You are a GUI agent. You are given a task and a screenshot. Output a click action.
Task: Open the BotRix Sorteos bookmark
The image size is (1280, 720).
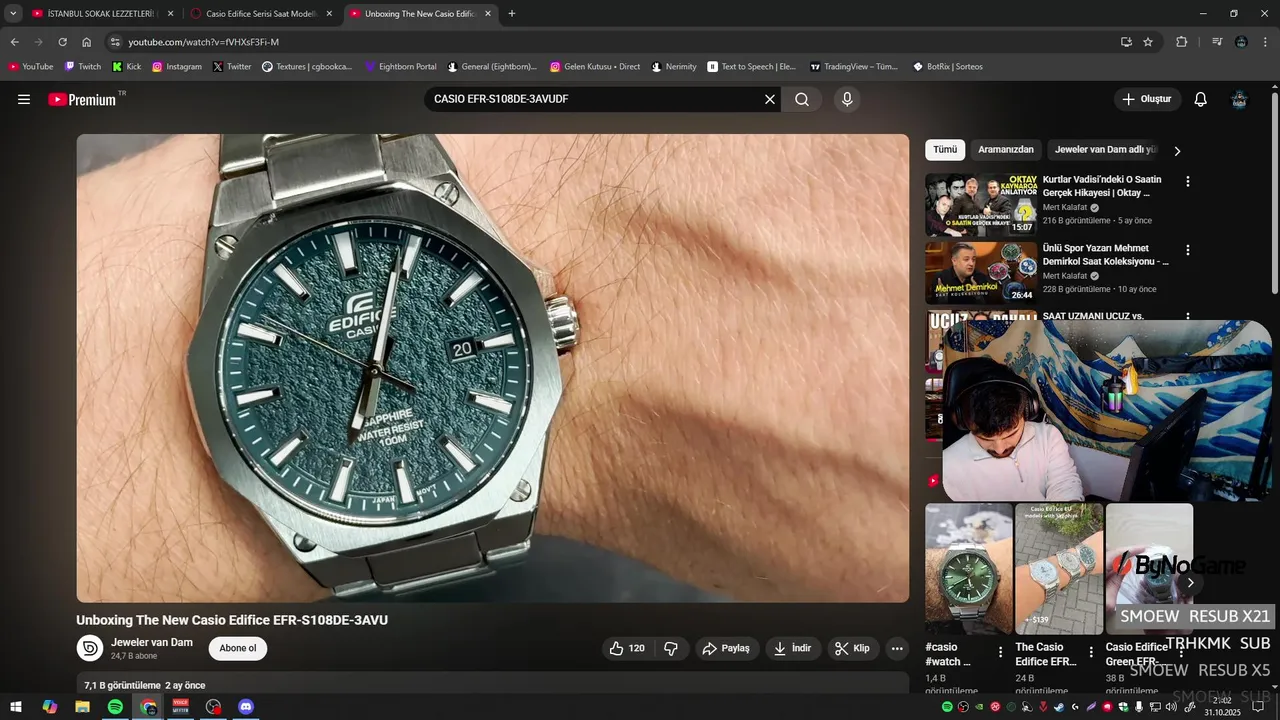948,67
